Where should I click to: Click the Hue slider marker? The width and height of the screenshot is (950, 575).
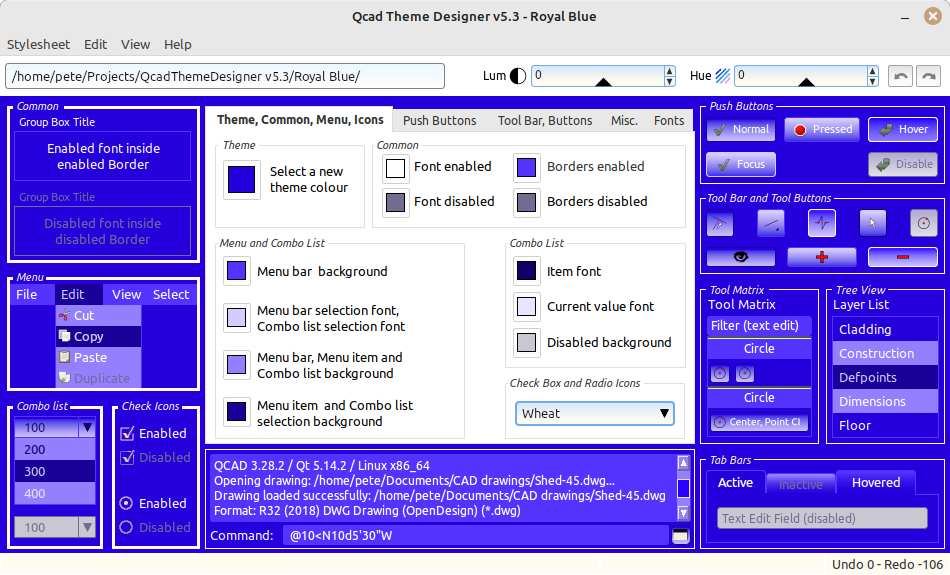point(806,82)
